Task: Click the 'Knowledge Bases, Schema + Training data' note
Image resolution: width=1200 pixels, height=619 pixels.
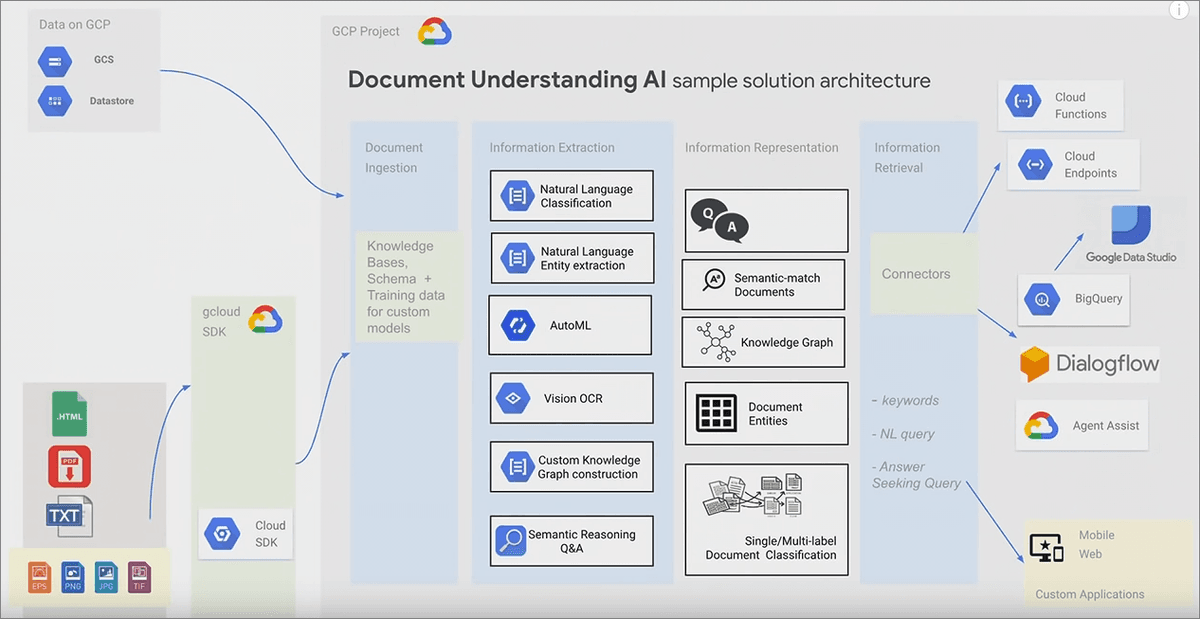Action: [406, 287]
